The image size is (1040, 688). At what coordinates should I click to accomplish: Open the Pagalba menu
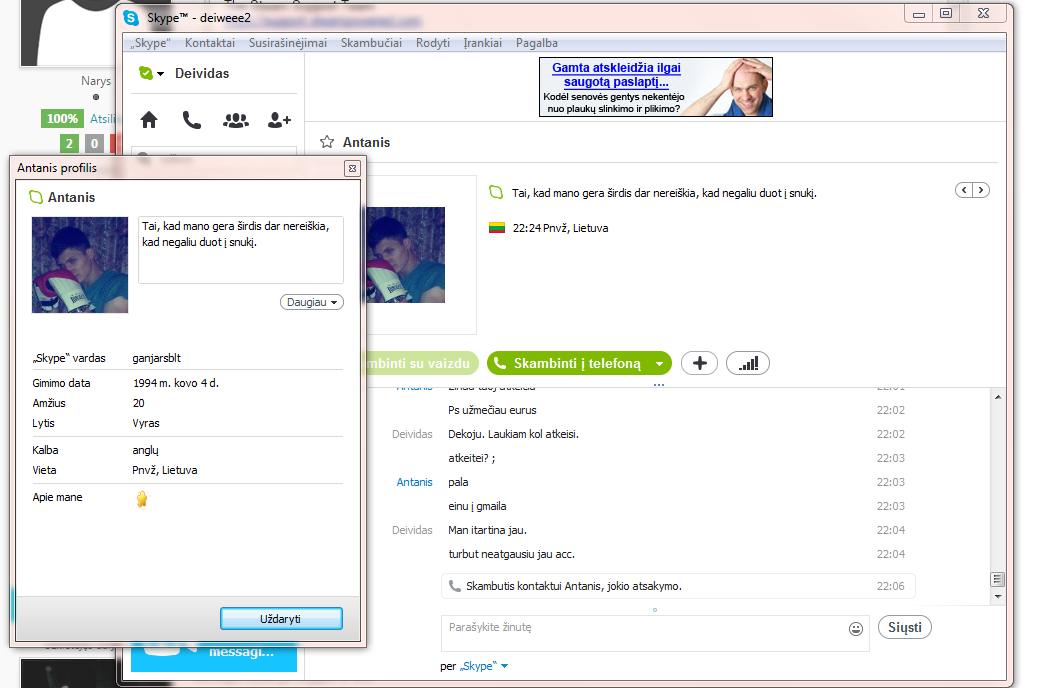(x=537, y=43)
